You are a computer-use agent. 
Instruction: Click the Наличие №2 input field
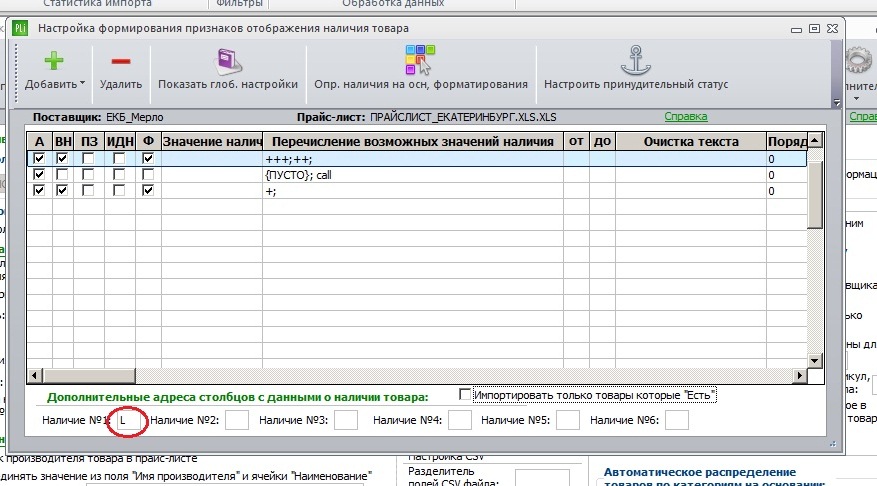coord(237,420)
